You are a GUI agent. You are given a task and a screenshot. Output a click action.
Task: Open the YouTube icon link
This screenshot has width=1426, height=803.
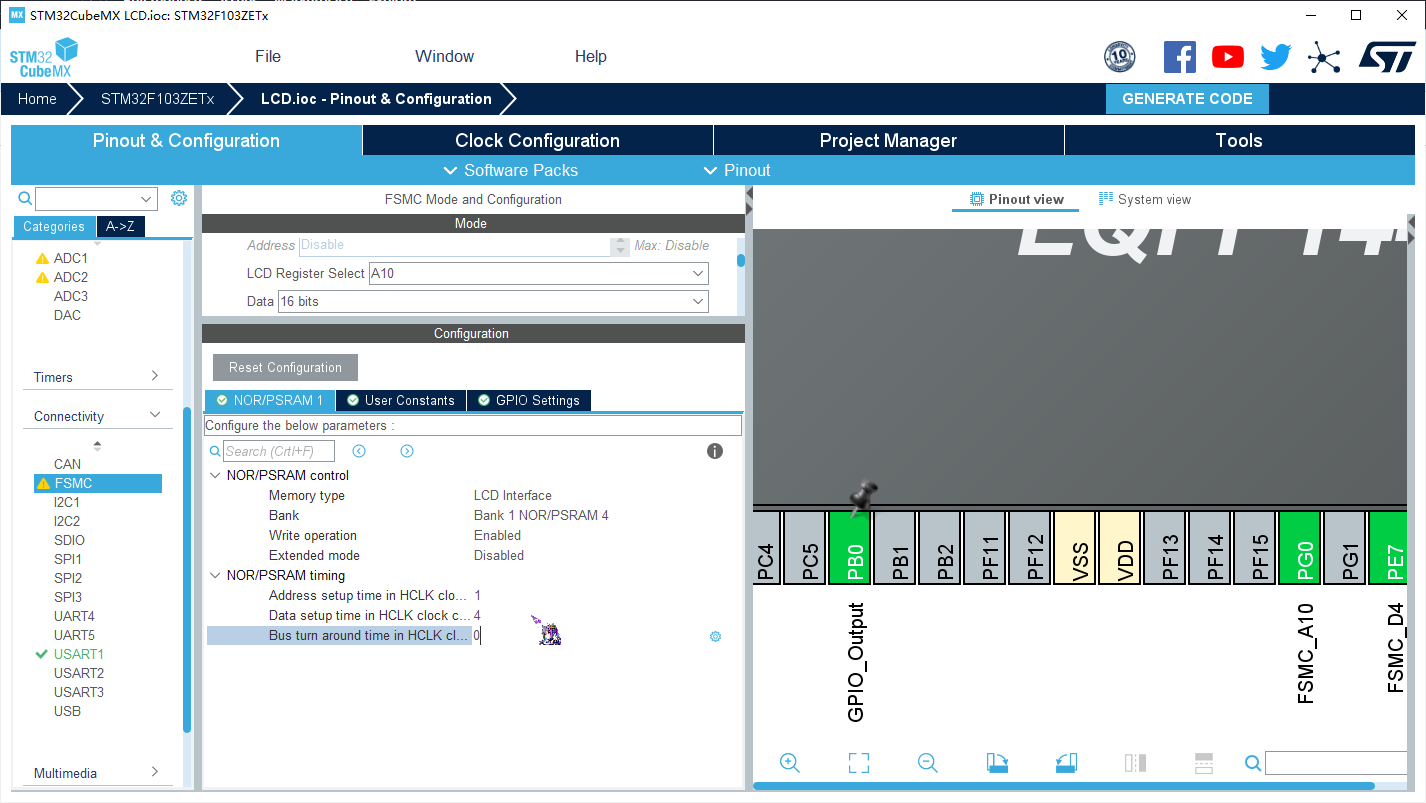1228,57
